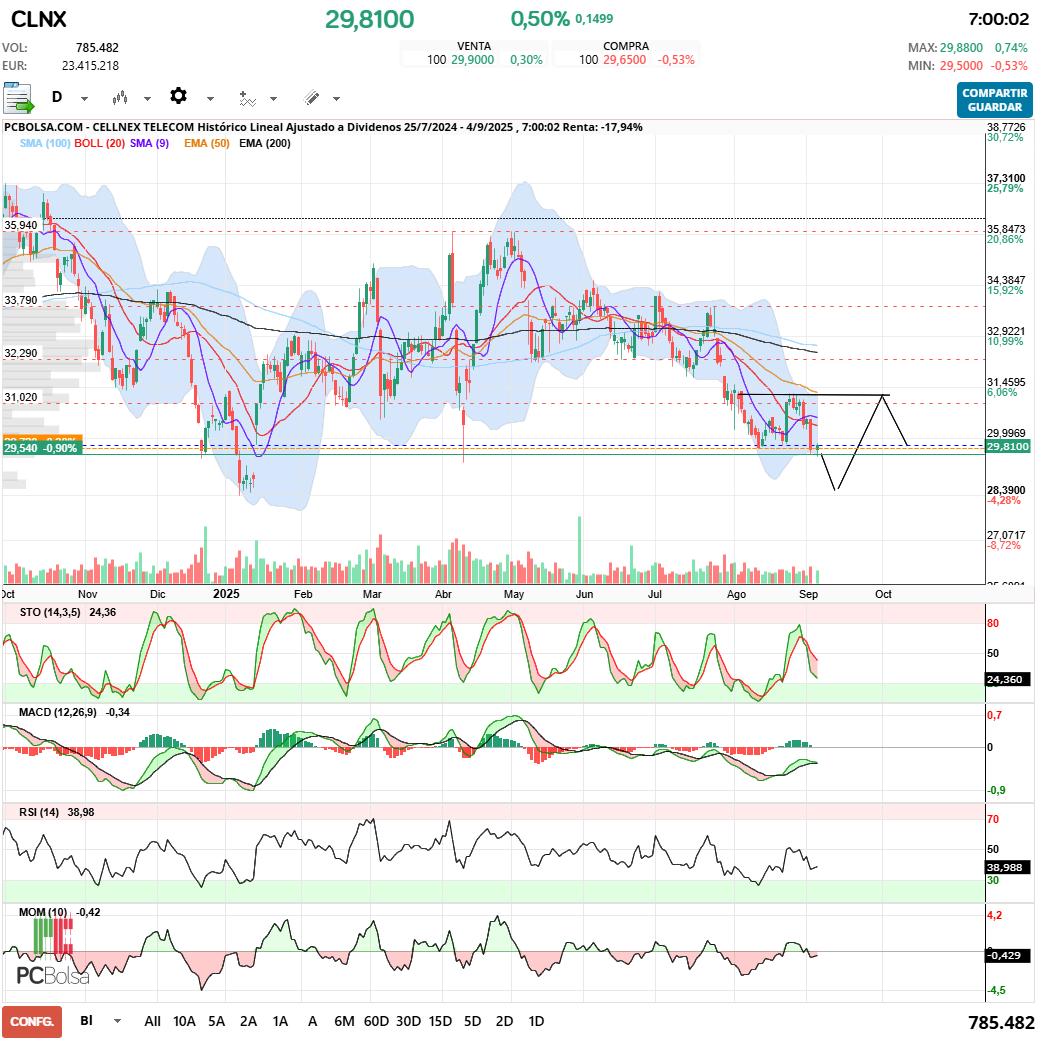
Task: Open the settings gear icon
Action: coord(178,96)
